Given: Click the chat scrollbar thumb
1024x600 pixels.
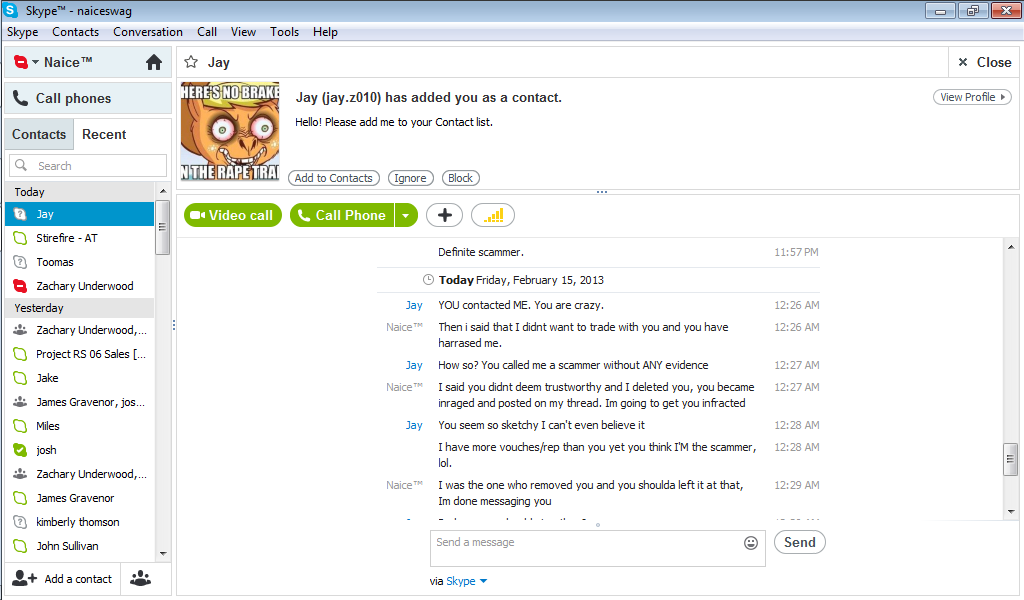Looking at the screenshot, I should click(1010, 459).
